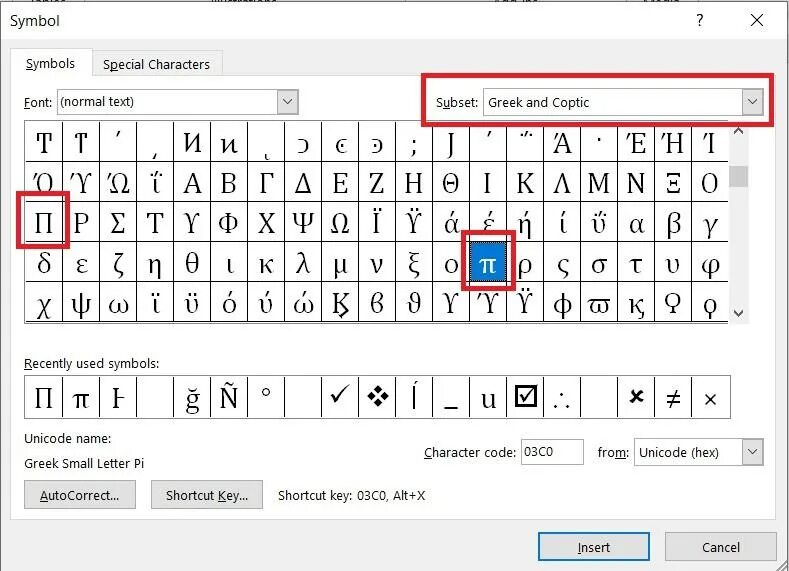Open the from Unicode (hex) dropdown

tap(752, 452)
